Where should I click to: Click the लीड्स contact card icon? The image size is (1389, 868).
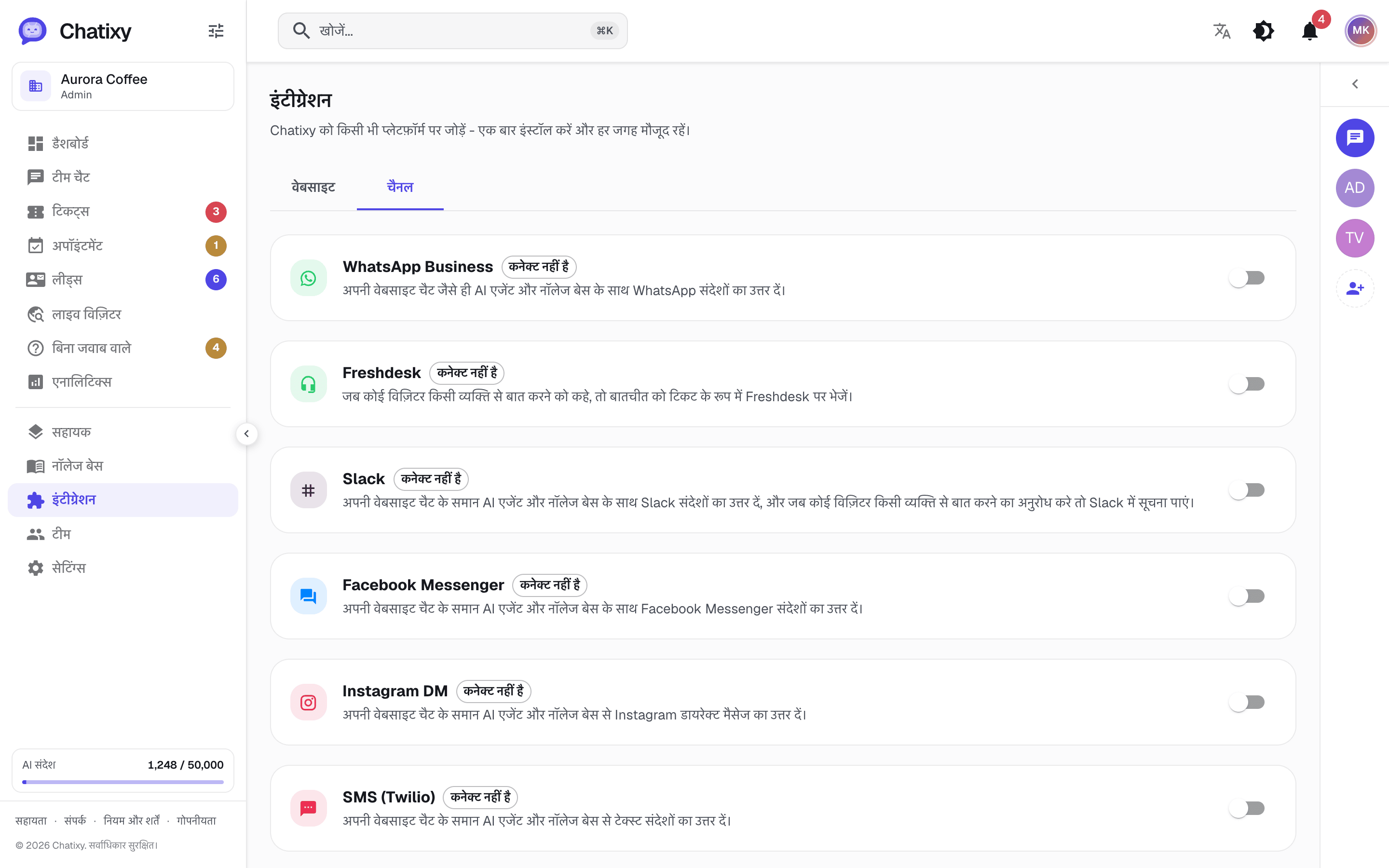point(36,280)
